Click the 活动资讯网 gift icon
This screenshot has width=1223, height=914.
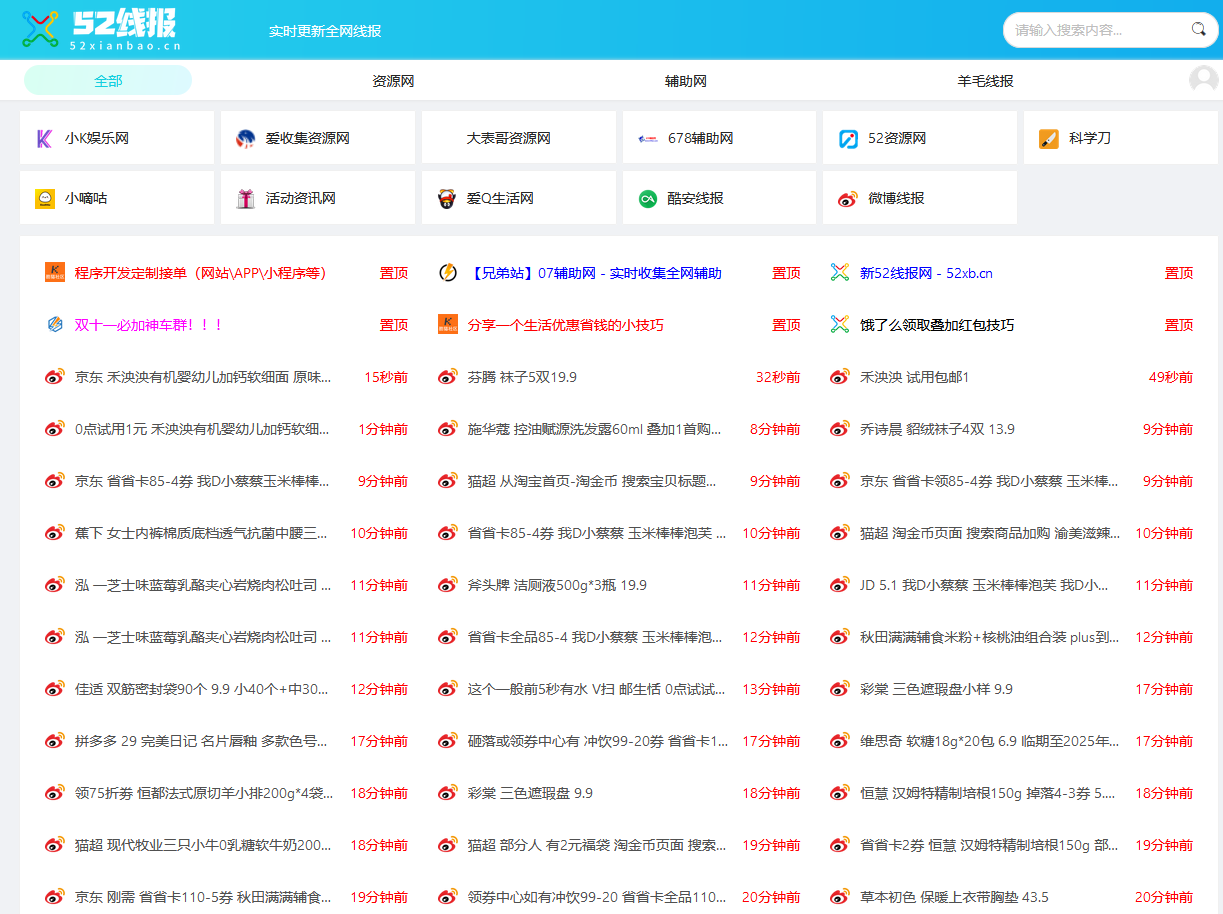coord(245,198)
